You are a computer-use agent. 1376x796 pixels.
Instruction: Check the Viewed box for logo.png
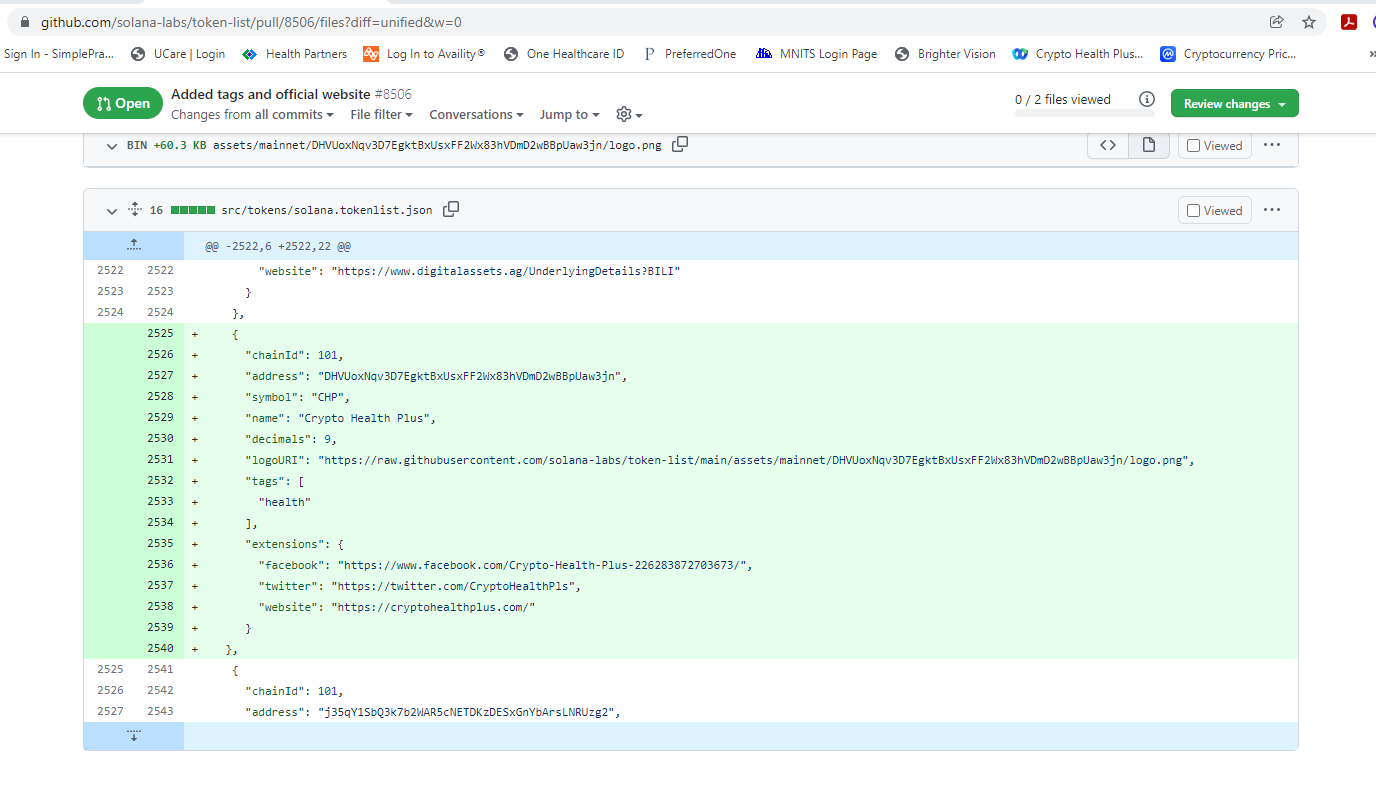(1192, 145)
